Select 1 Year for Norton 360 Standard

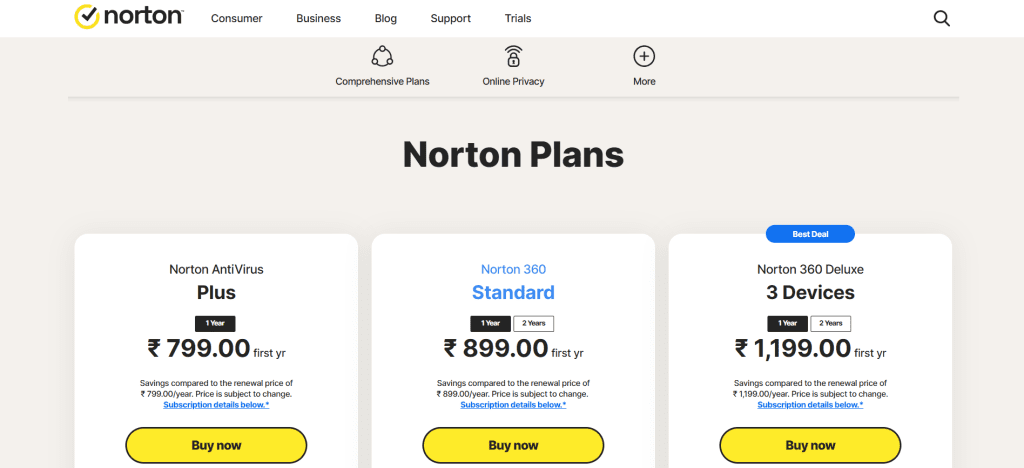pyautogui.click(x=490, y=323)
